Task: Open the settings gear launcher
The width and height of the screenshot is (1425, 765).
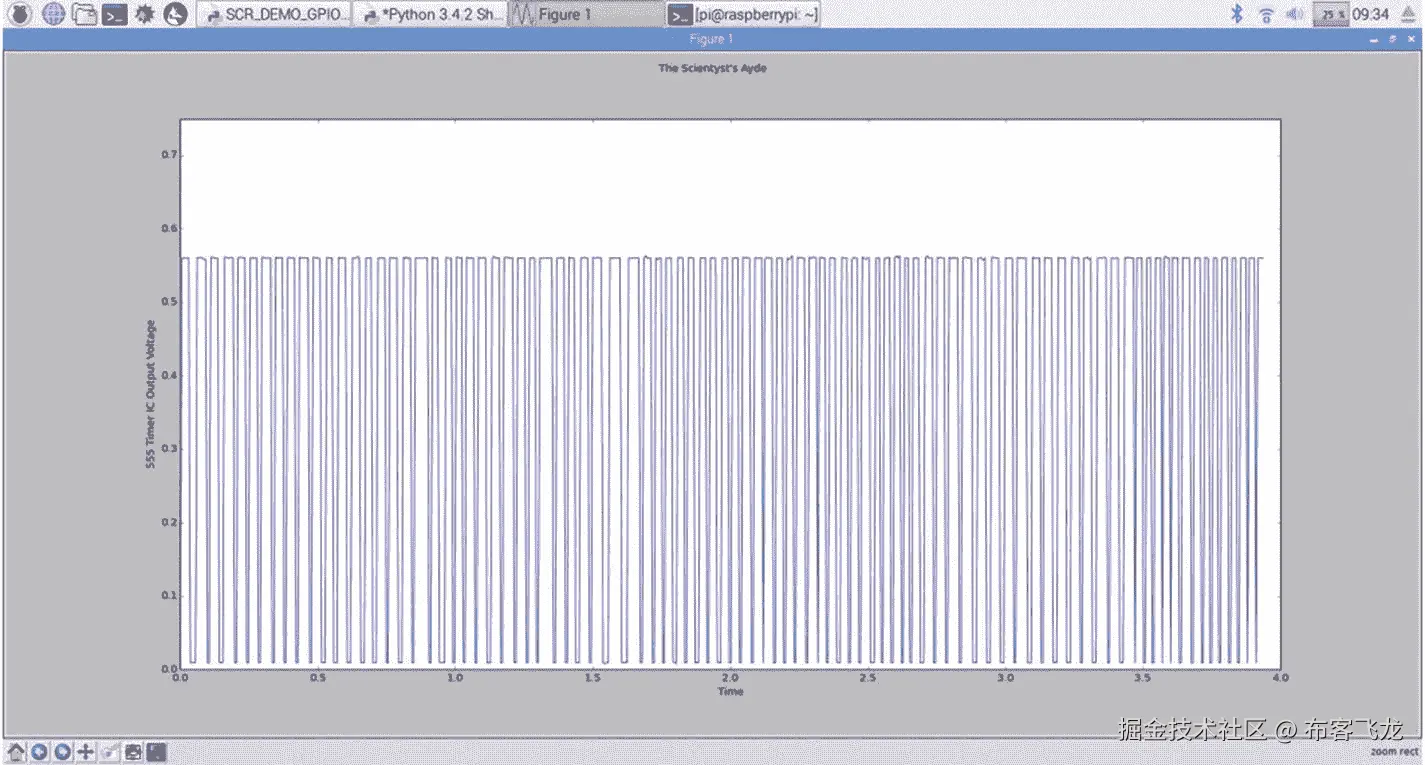Action: [143, 13]
